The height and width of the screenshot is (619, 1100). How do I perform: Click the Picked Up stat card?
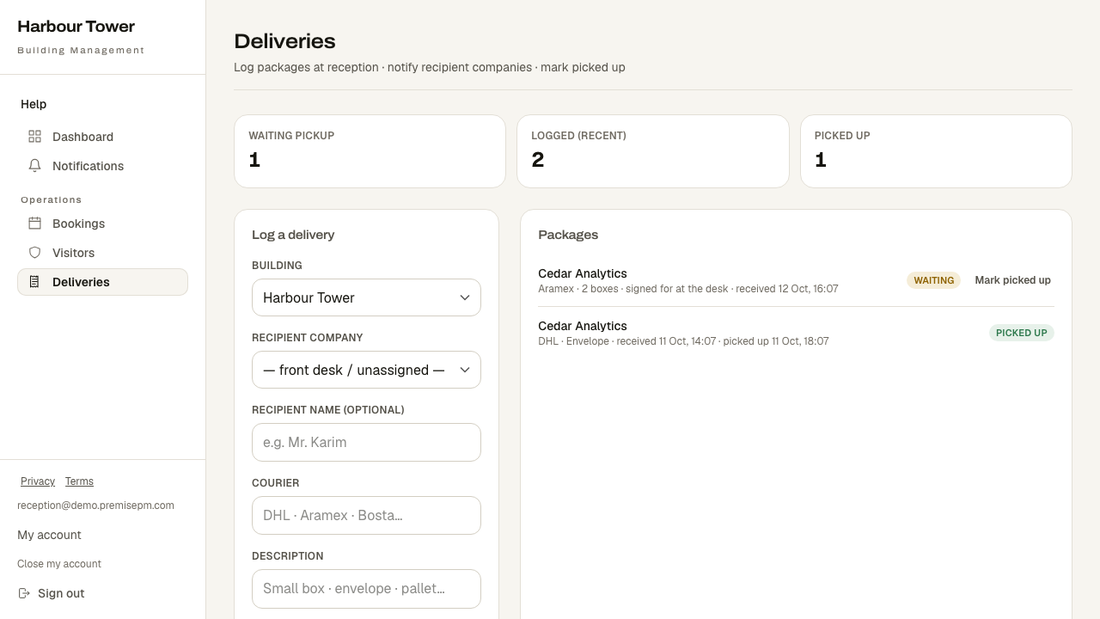[x=936, y=152]
